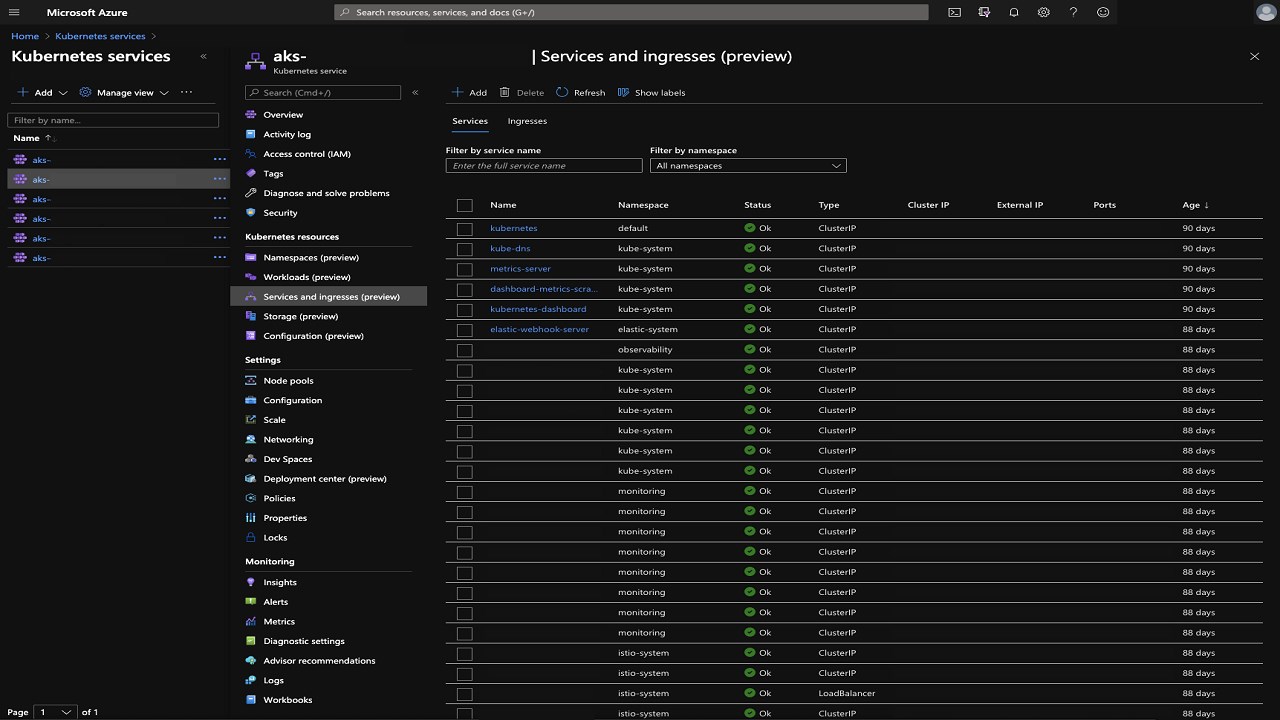Open Node pools settings
The width and height of the screenshot is (1280, 720).
click(x=288, y=381)
